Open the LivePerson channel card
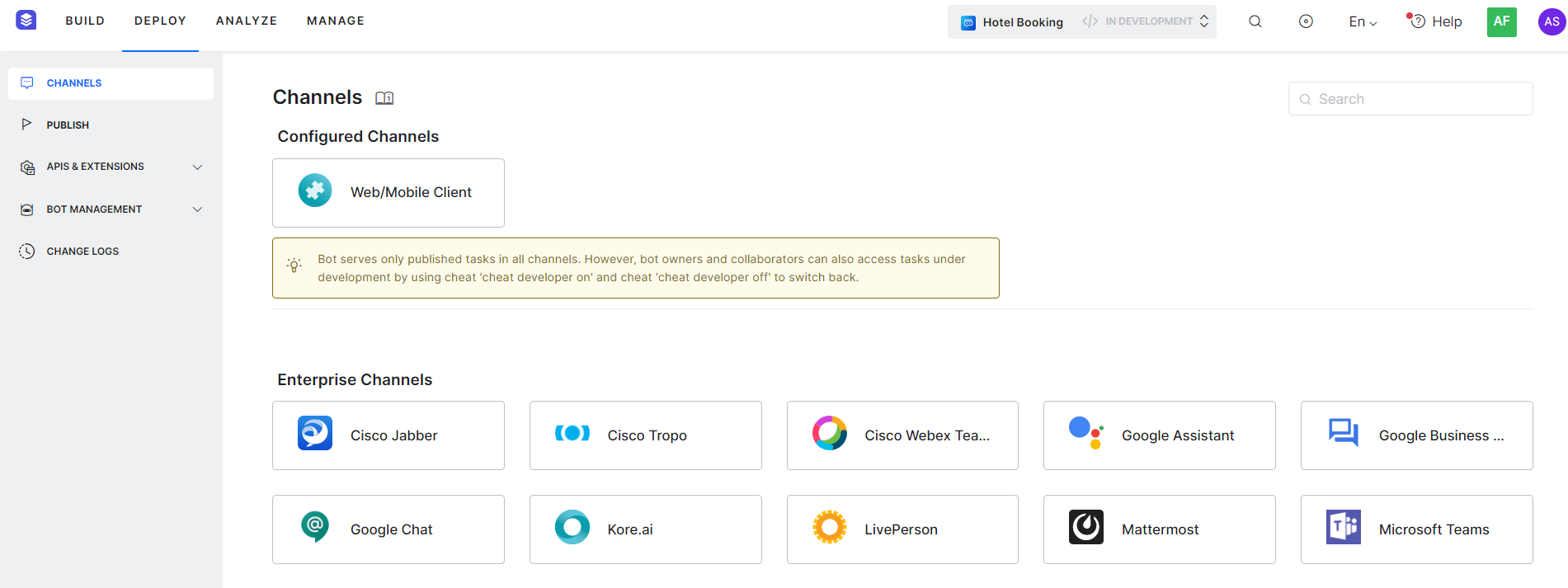This screenshot has height=588, width=1568. tap(902, 529)
